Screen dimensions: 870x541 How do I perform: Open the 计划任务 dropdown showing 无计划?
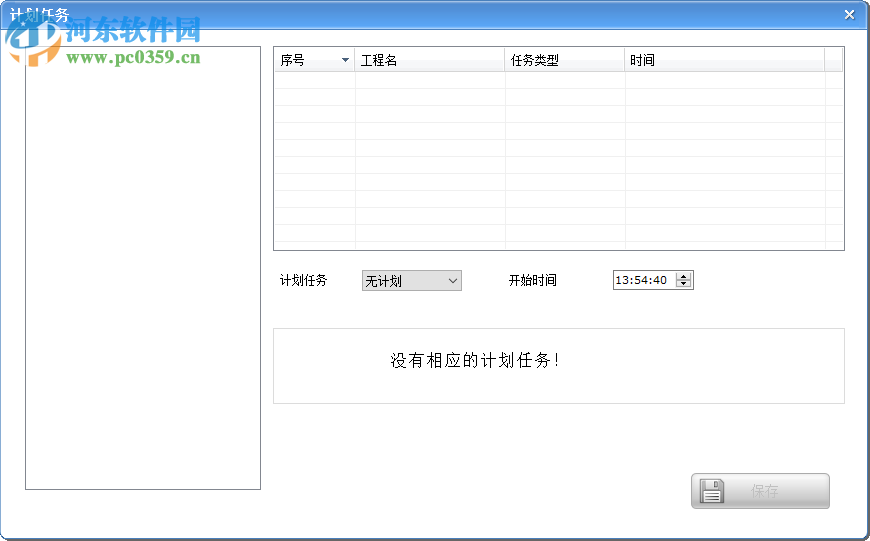pyautogui.click(x=412, y=281)
